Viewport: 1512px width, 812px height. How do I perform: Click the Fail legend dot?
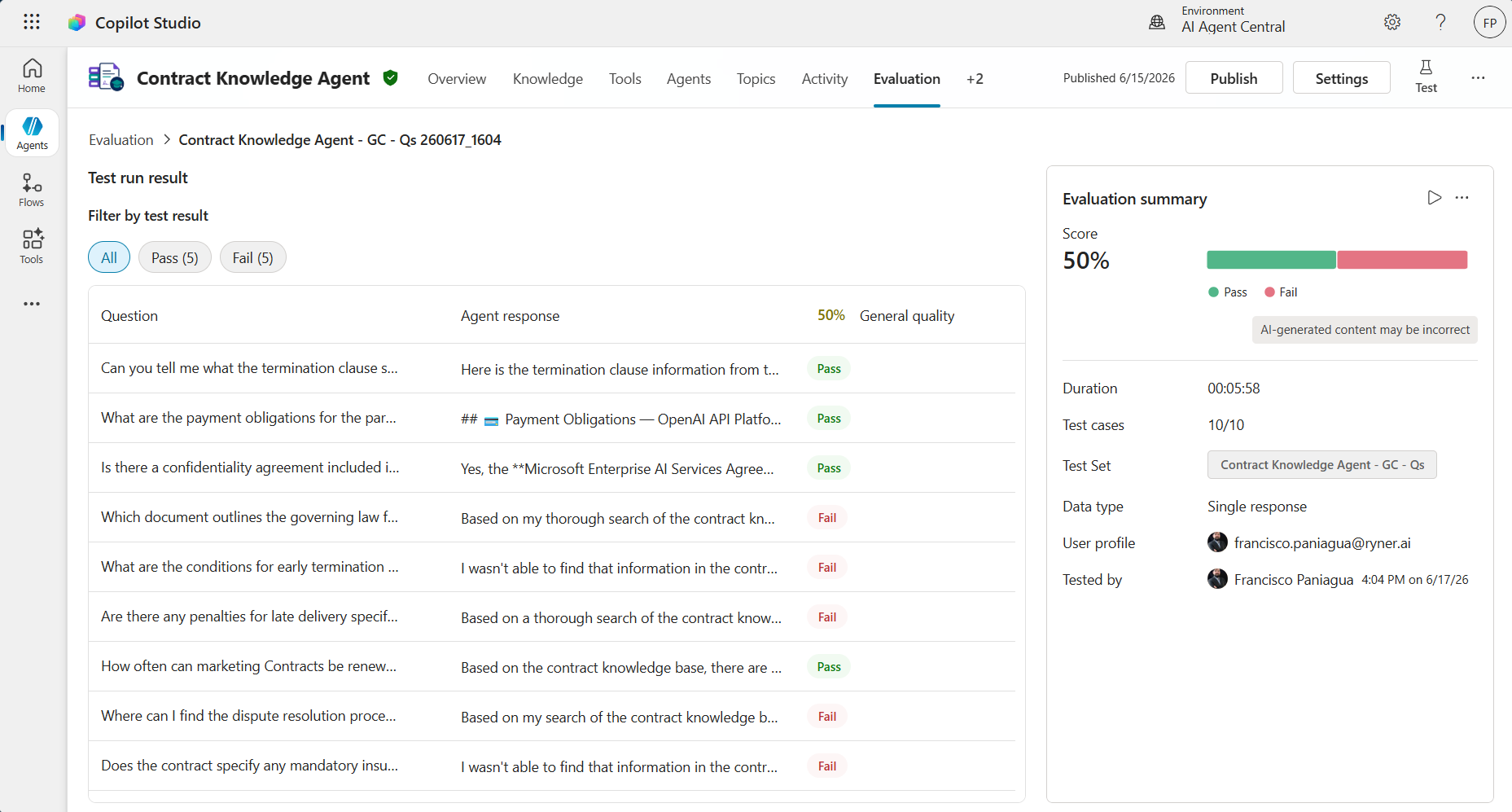point(1269,292)
